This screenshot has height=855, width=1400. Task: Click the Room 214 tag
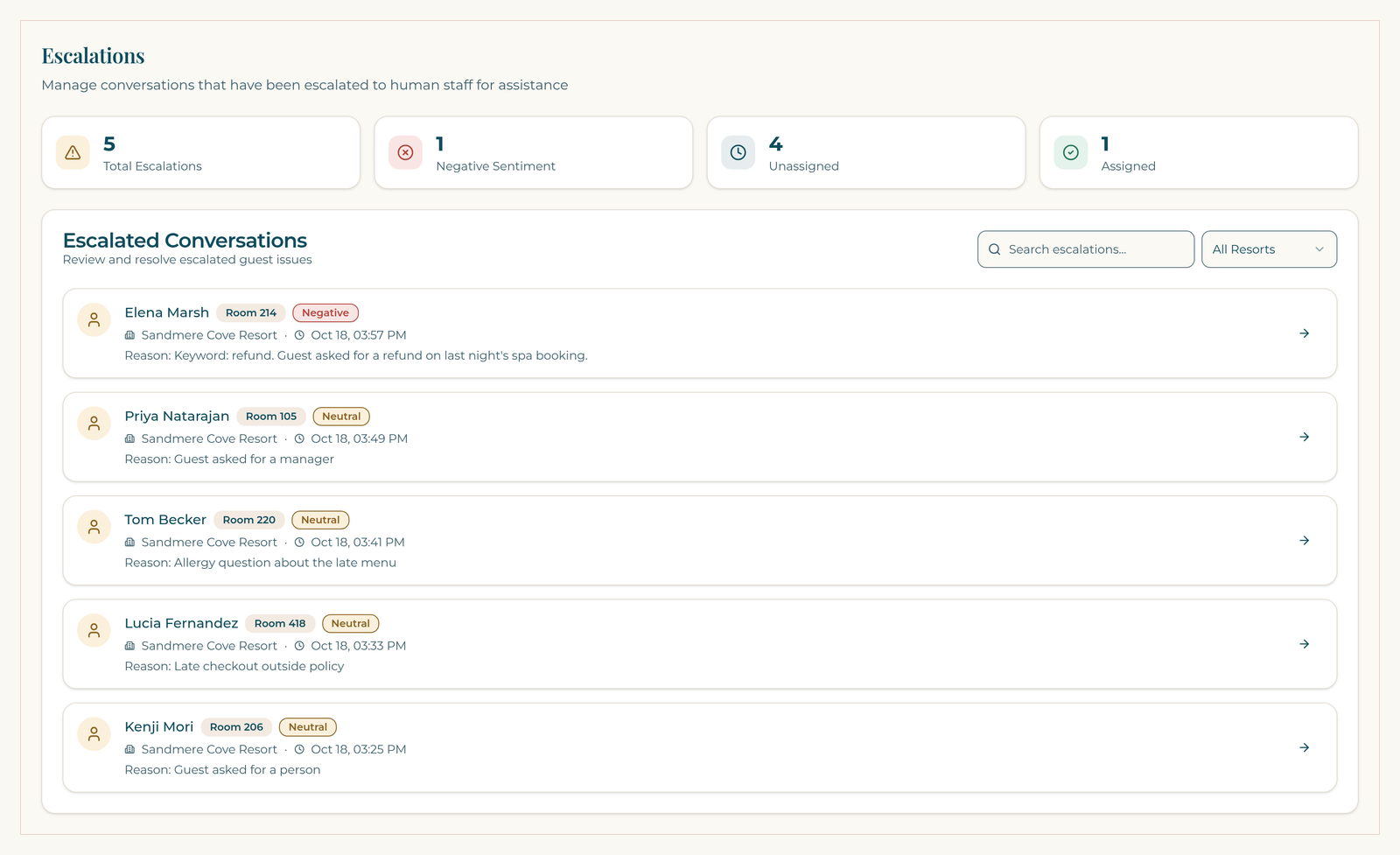(x=251, y=312)
